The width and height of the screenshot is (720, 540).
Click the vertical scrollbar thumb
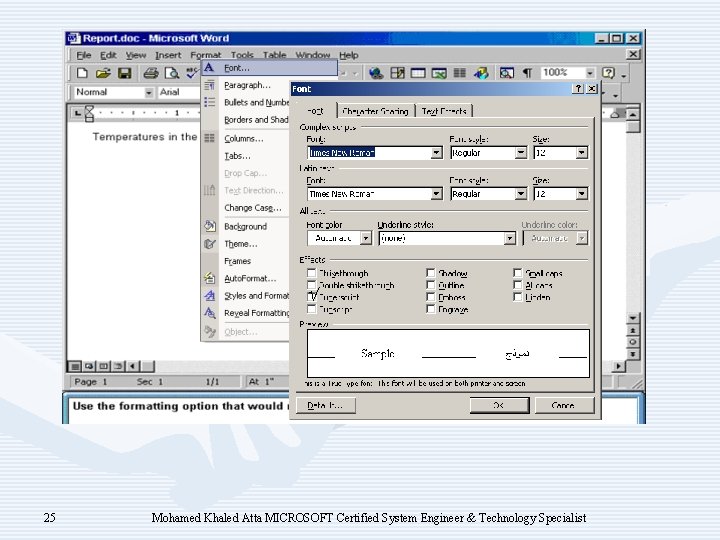click(633, 126)
